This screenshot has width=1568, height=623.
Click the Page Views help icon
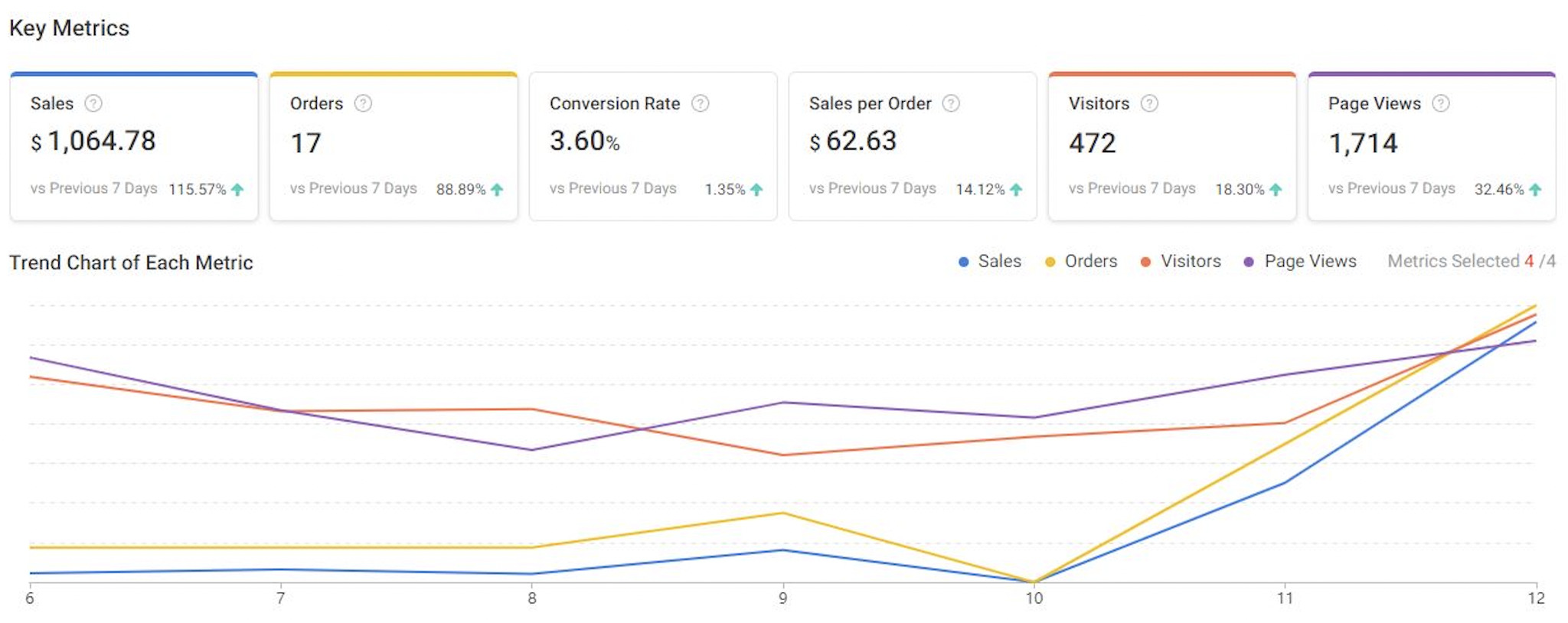point(1441,103)
